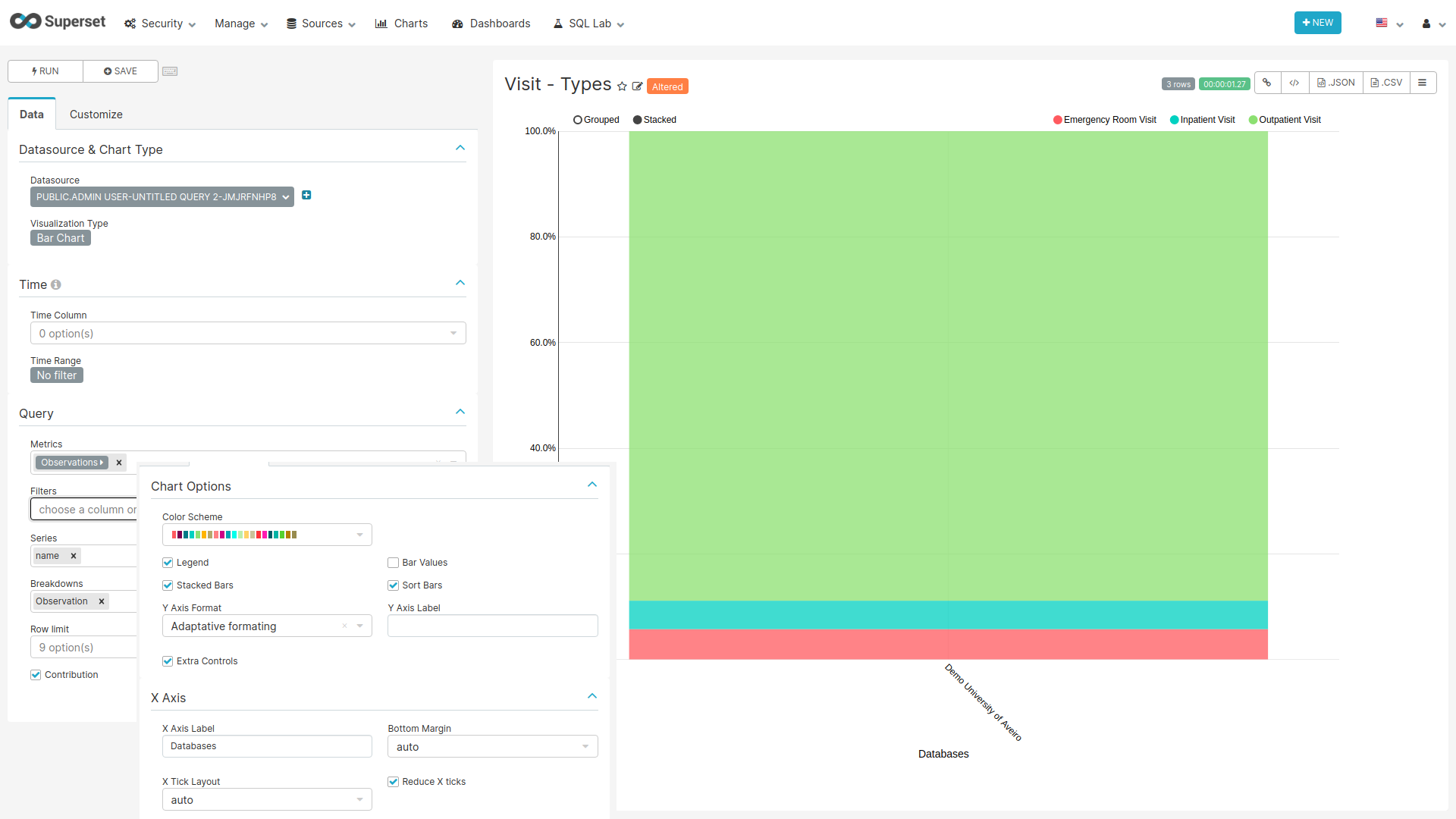Toggle the Contribution checkbox
This screenshot has height=819, width=1456.
point(36,675)
